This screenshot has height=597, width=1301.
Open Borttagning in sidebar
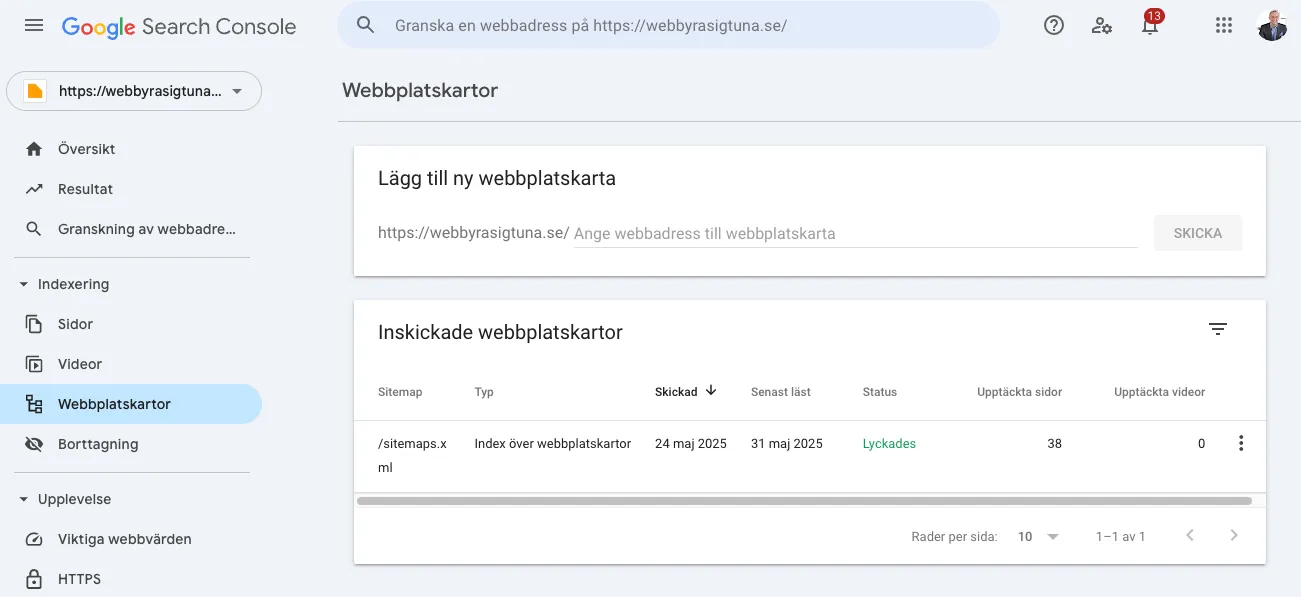130,444
